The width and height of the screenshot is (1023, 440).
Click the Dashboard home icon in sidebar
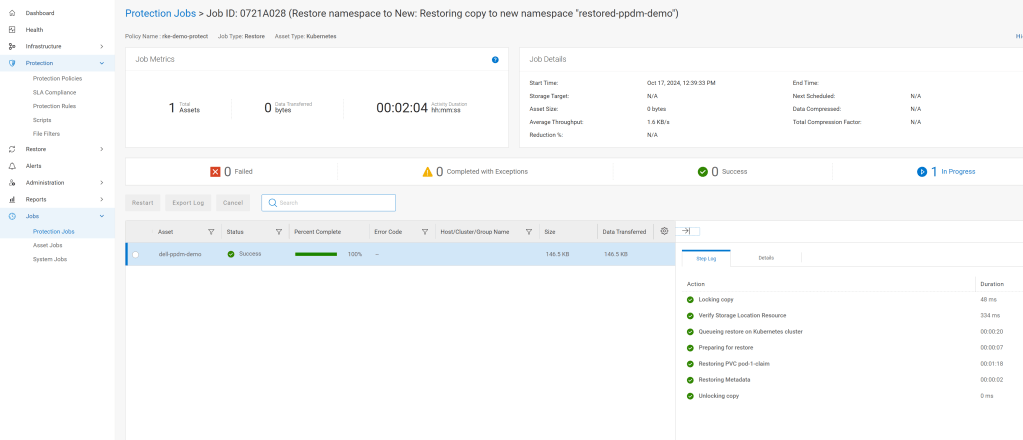[x=12, y=13]
